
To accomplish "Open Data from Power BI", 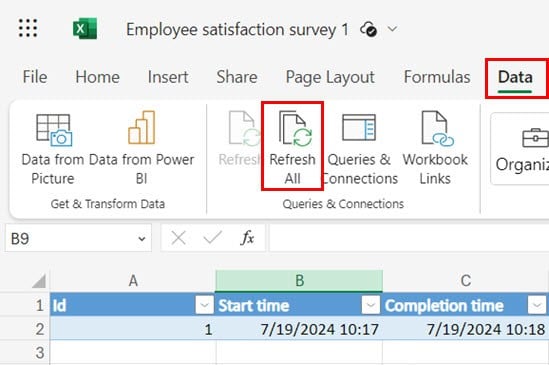I will click(x=141, y=149).
